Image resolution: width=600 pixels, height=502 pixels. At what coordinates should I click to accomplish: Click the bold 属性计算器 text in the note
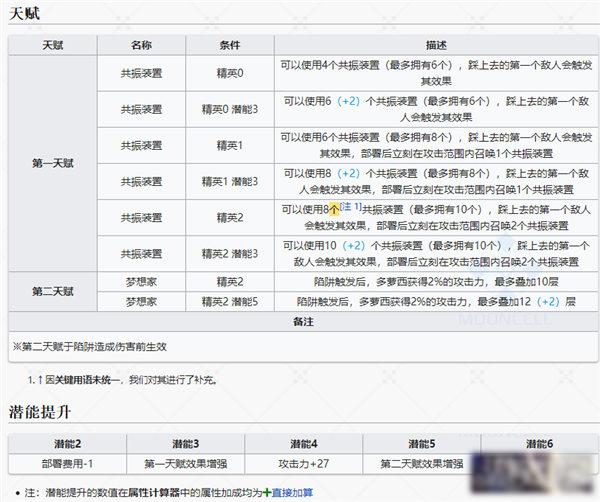tap(154, 492)
